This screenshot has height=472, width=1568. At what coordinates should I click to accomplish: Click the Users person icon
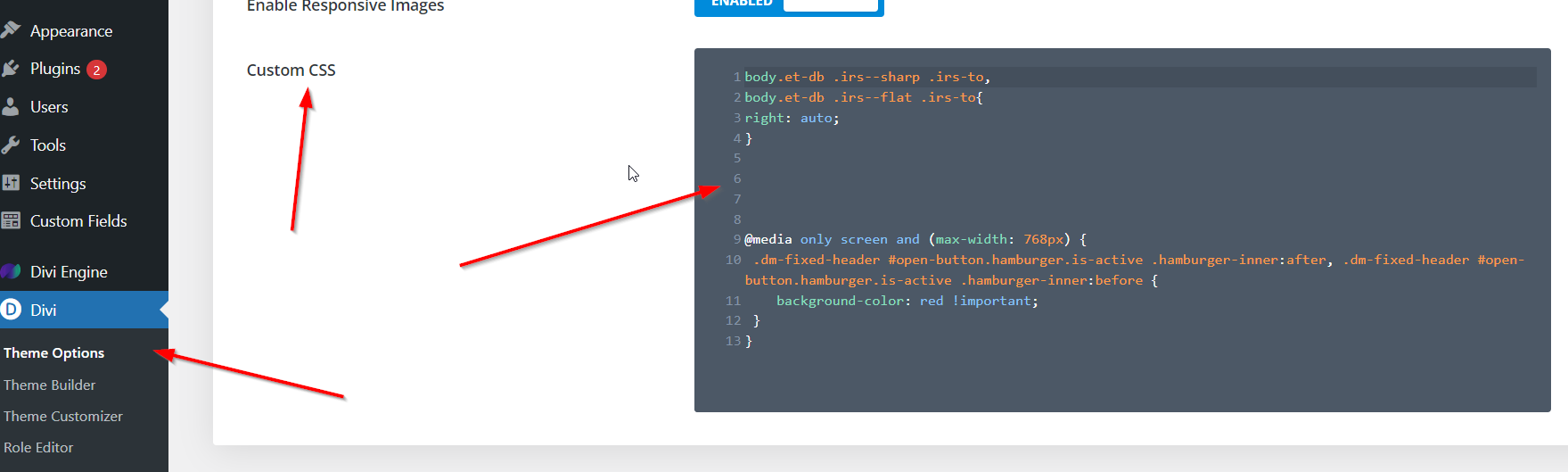(11, 107)
